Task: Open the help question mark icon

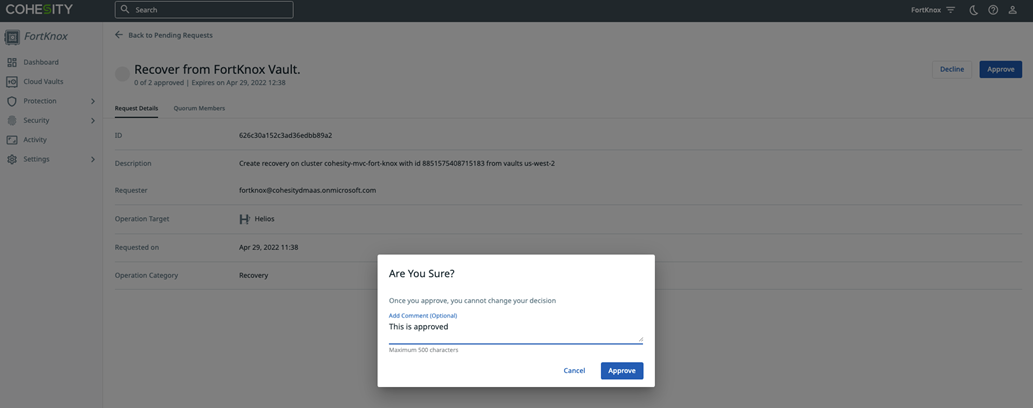Action: [993, 10]
